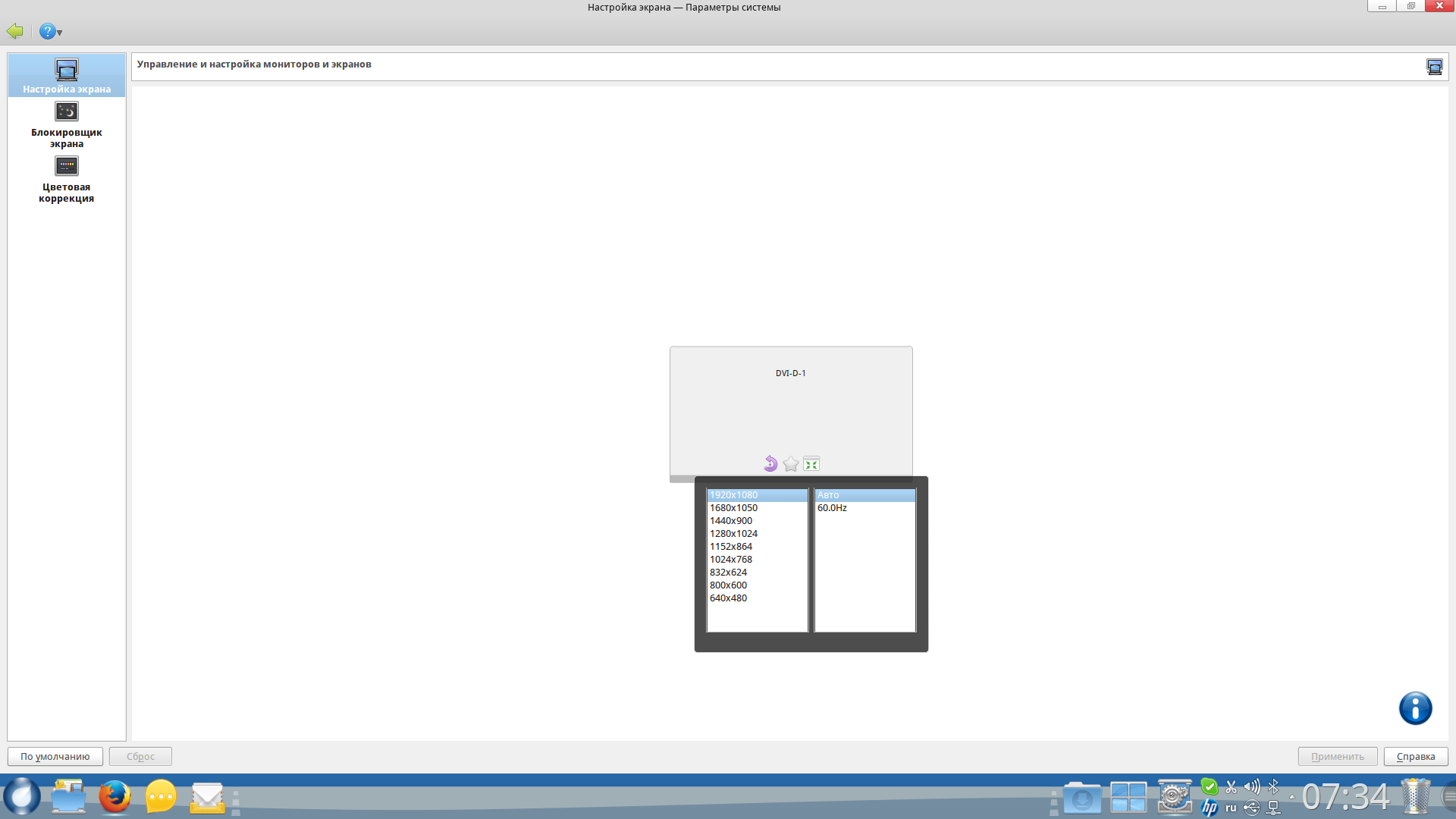The height and width of the screenshot is (819, 1456).
Task: Click По умолчанию button
Action: point(55,756)
